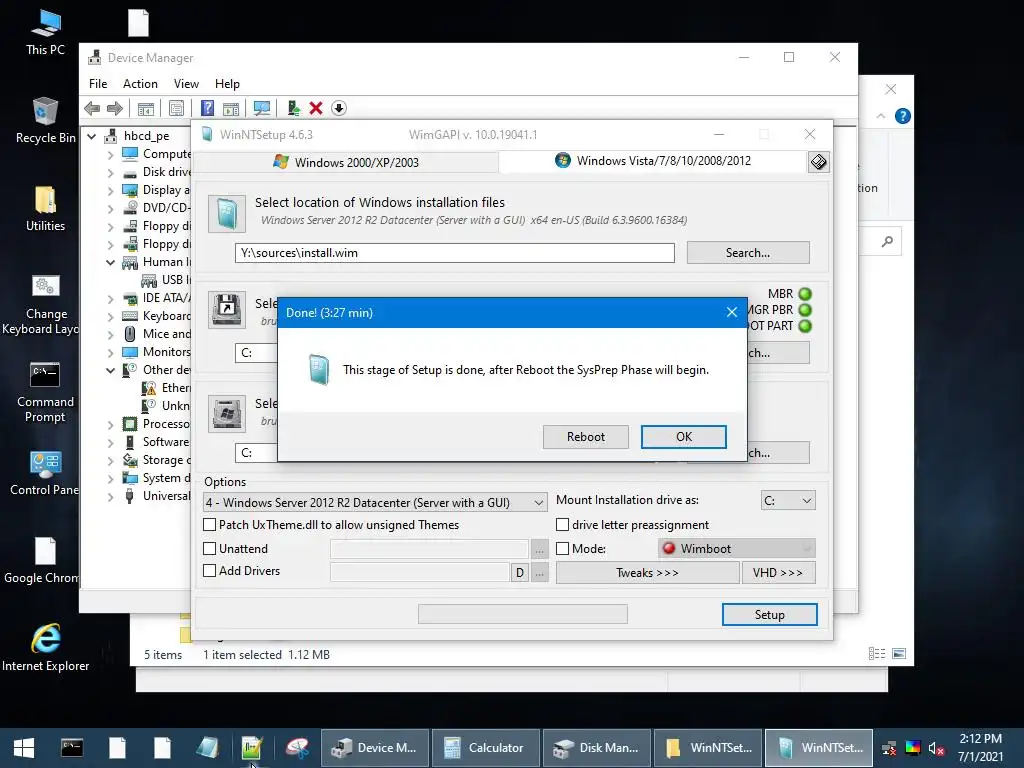Click the MBR green status light
Viewport: 1024px width, 768px height.
pos(805,295)
